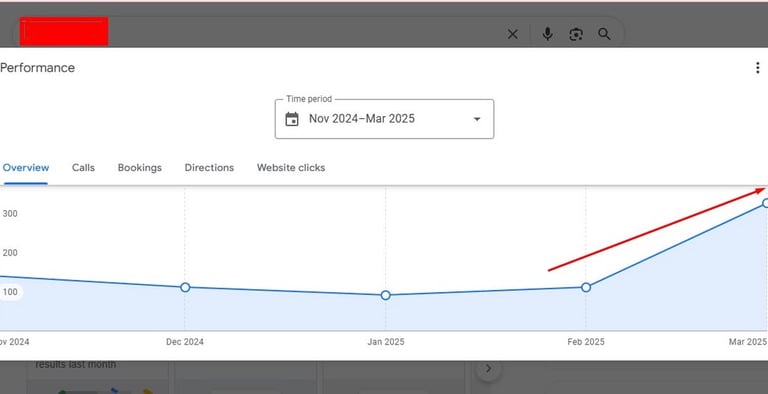
Task: Select the Jan 2025 data point
Action: pos(385,295)
